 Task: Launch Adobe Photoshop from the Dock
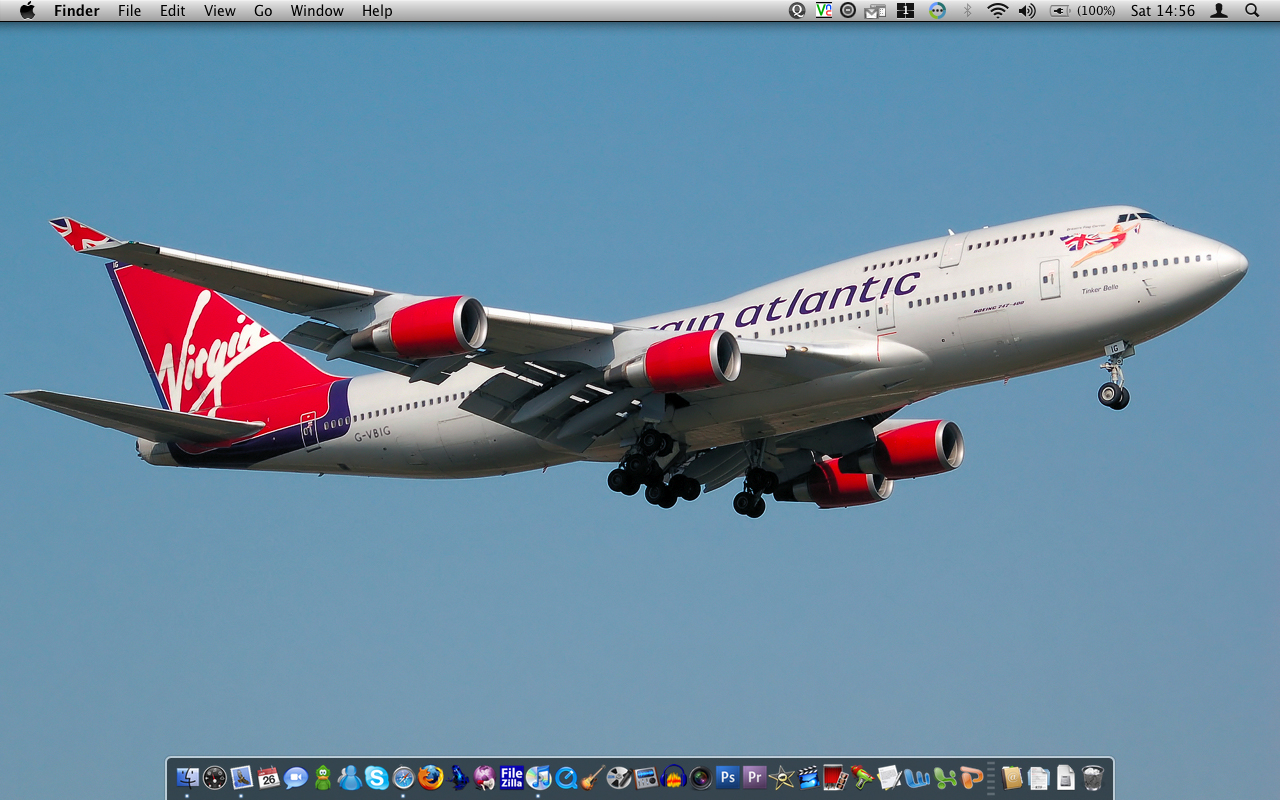click(728, 777)
